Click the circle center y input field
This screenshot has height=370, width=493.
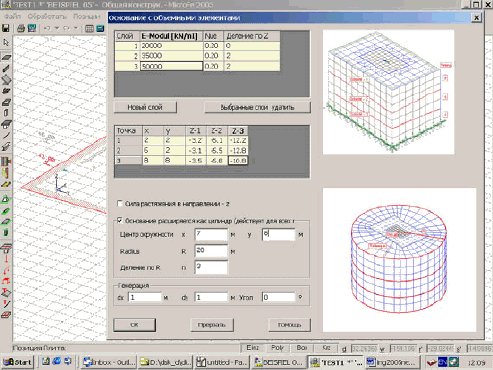coord(279,234)
